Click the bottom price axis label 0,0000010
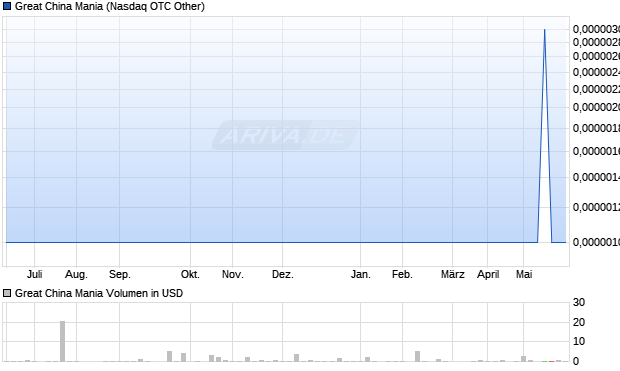Image resolution: width=620 pixels, height=371 pixels. [596, 242]
